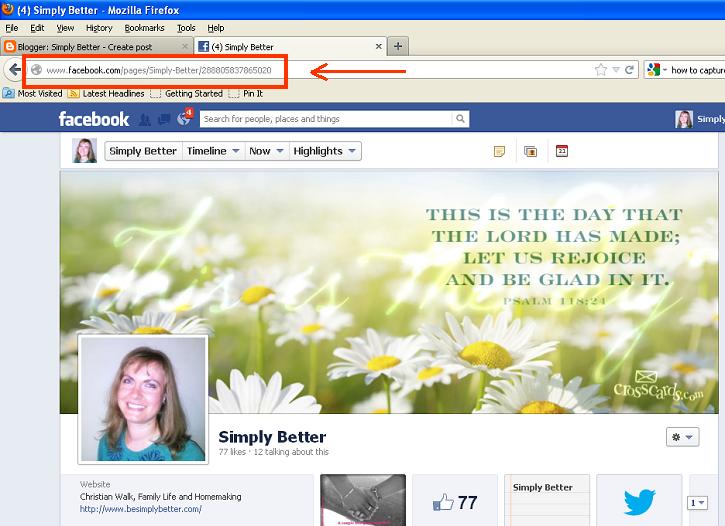Click the Simply account name in top bar

click(x=711, y=119)
